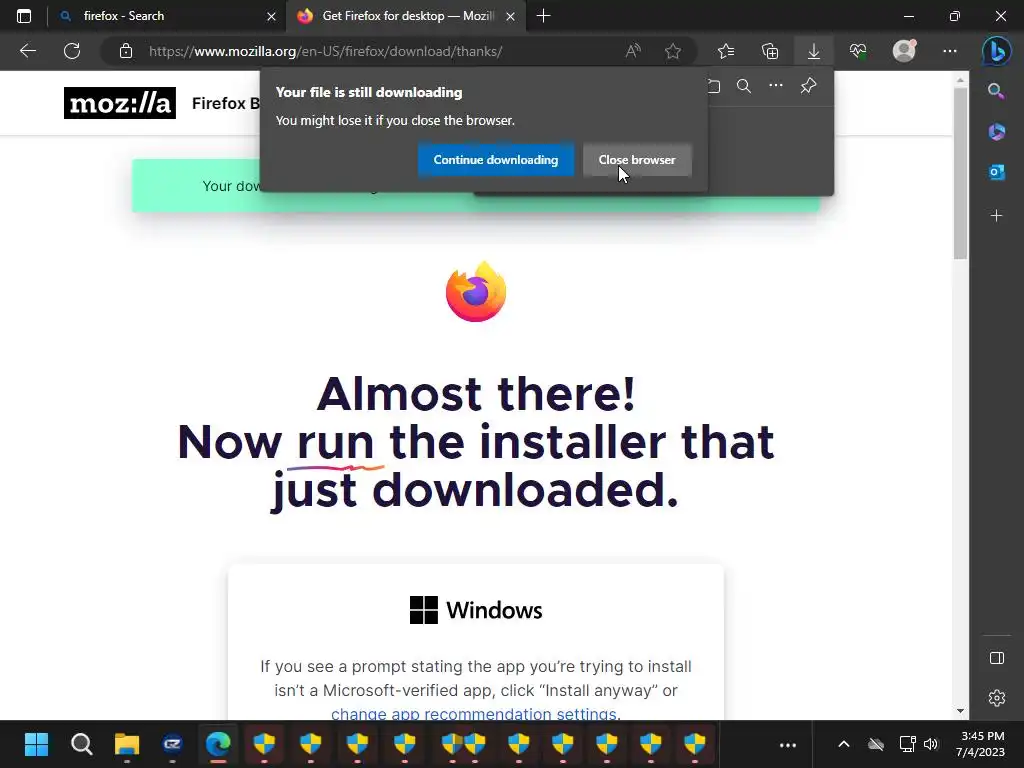Screen dimensions: 1024x768
Task: Add a sidebar app with plus
Action: point(997,216)
